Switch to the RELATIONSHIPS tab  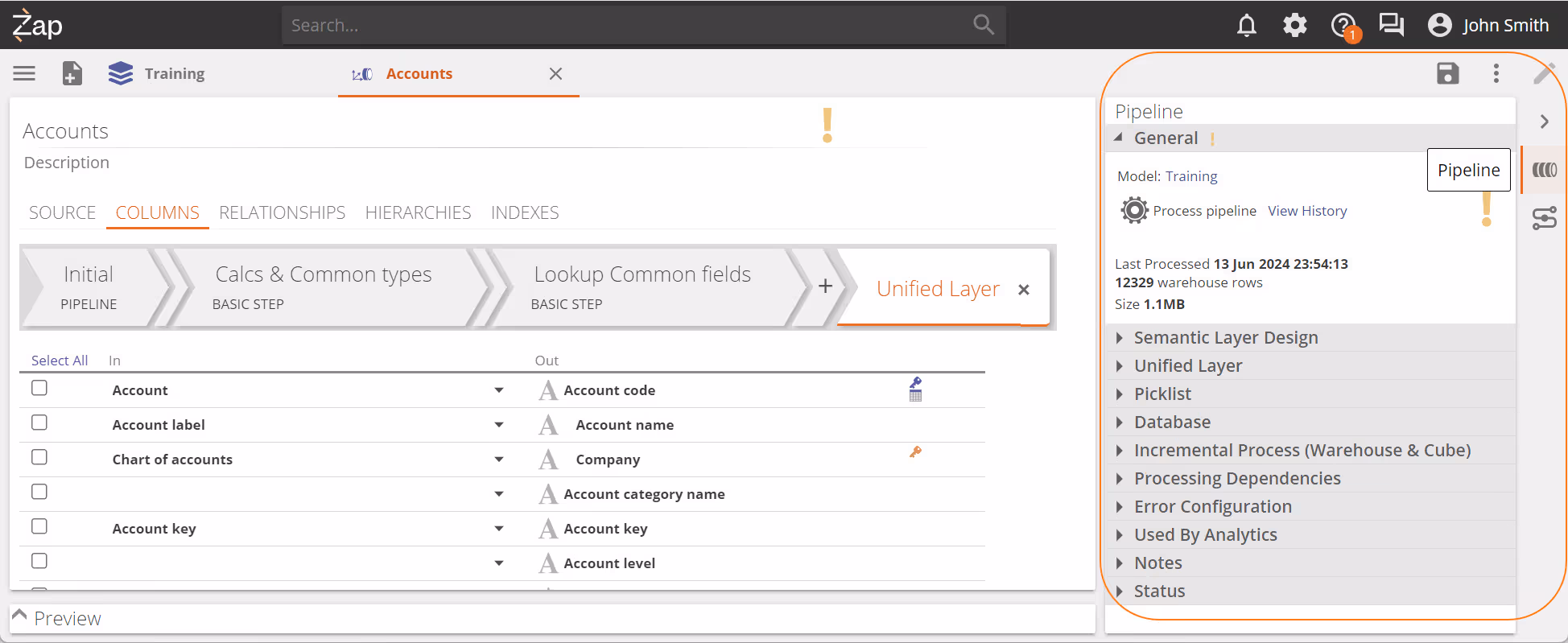[x=282, y=212]
